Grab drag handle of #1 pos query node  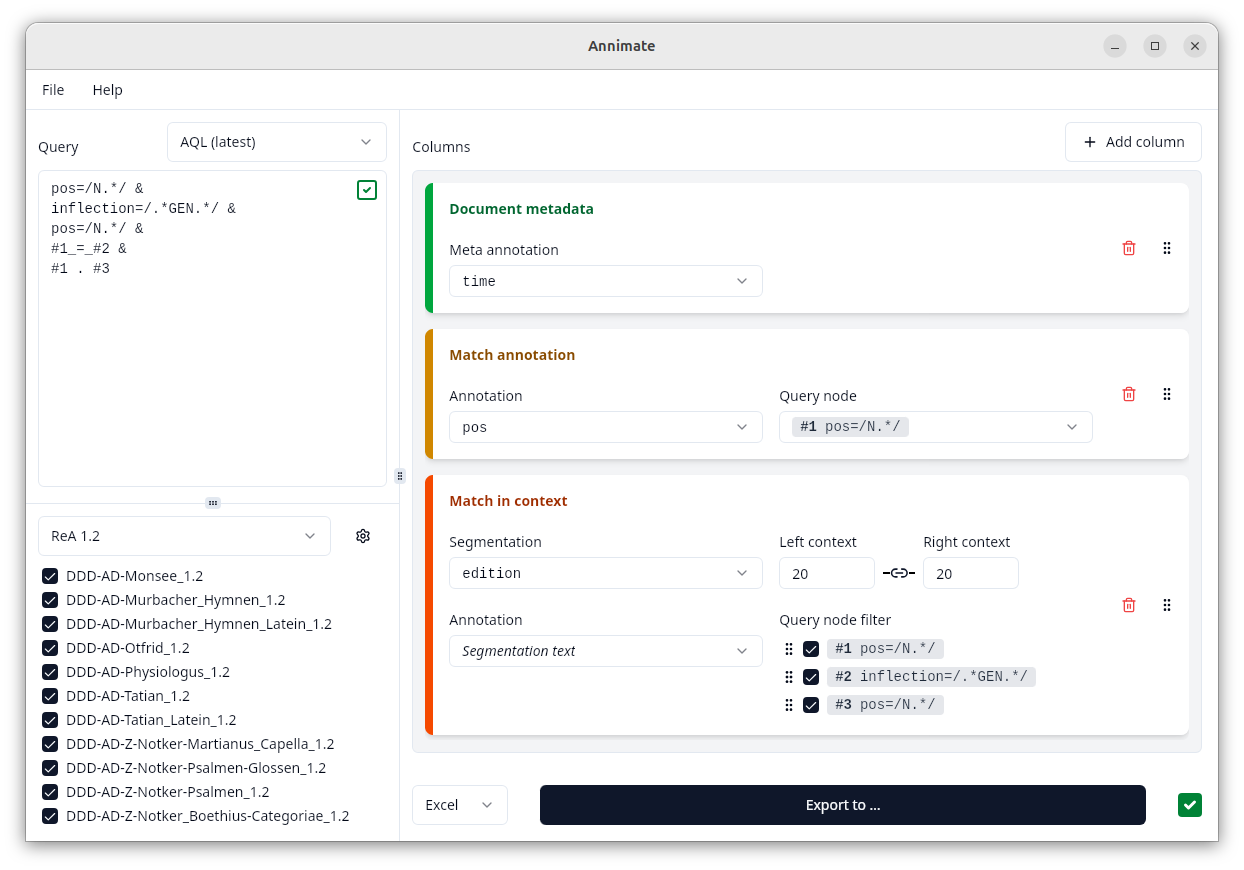point(788,649)
